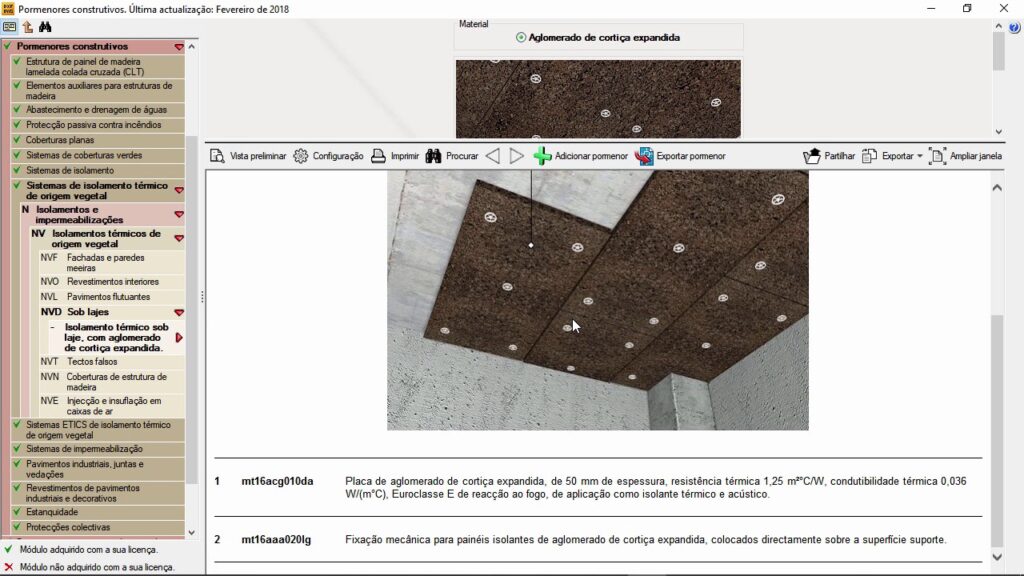Collapse Isolamentos e impermeabilizações node
The height and width of the screenshot is (576, 1024).
click(179, 214)
